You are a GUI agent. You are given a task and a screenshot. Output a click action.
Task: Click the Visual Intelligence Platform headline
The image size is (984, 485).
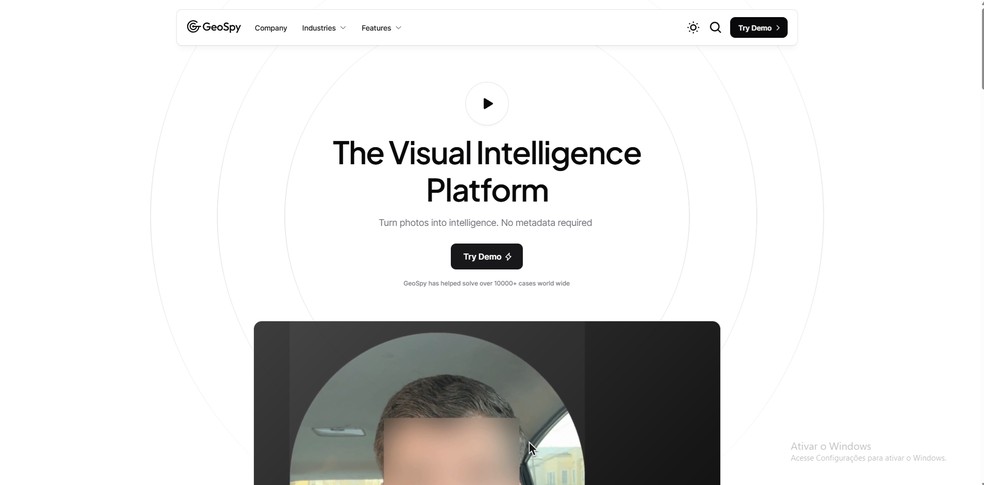[x=487, y=171]
